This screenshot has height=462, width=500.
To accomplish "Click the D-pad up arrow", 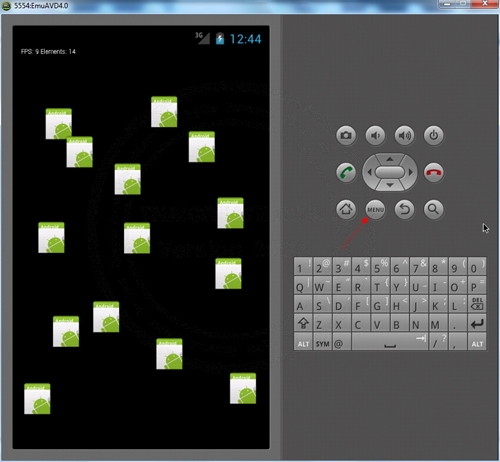I will (x=390, y=159).
